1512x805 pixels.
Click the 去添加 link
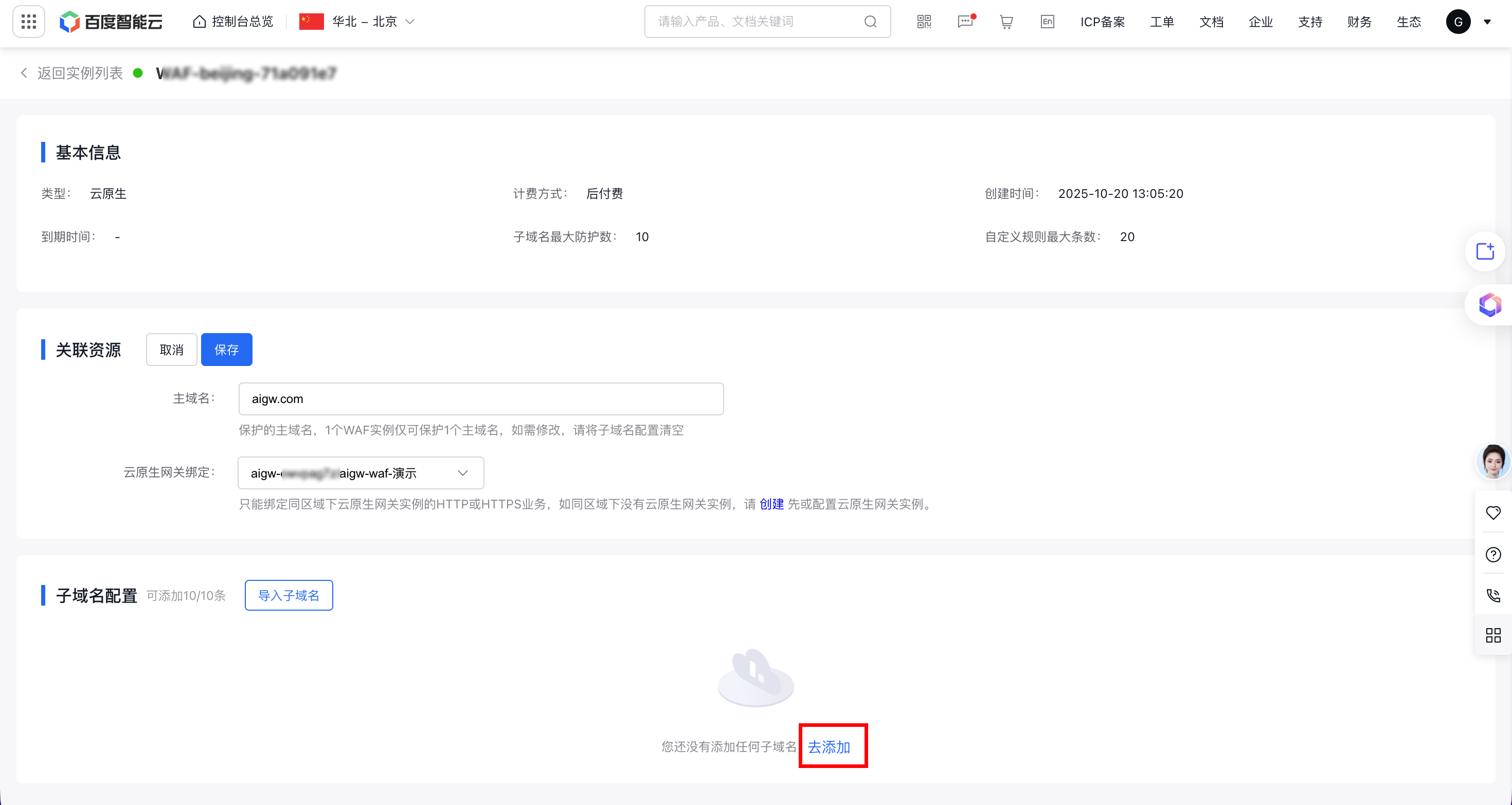829,747
